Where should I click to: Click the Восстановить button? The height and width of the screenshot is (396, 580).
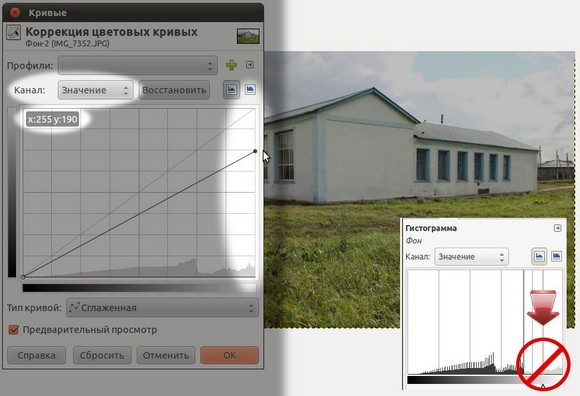coord(174,90)
